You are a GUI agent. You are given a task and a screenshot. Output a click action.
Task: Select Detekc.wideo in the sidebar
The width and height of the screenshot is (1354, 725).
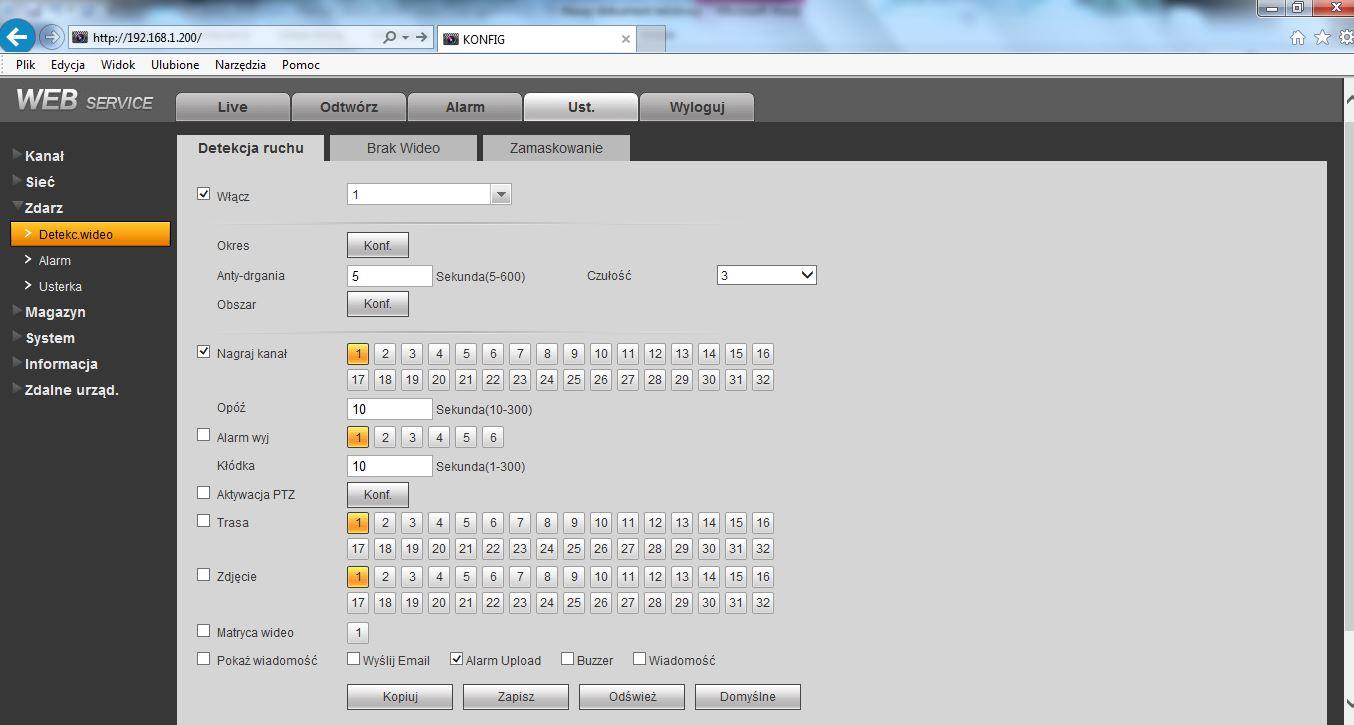90,234
